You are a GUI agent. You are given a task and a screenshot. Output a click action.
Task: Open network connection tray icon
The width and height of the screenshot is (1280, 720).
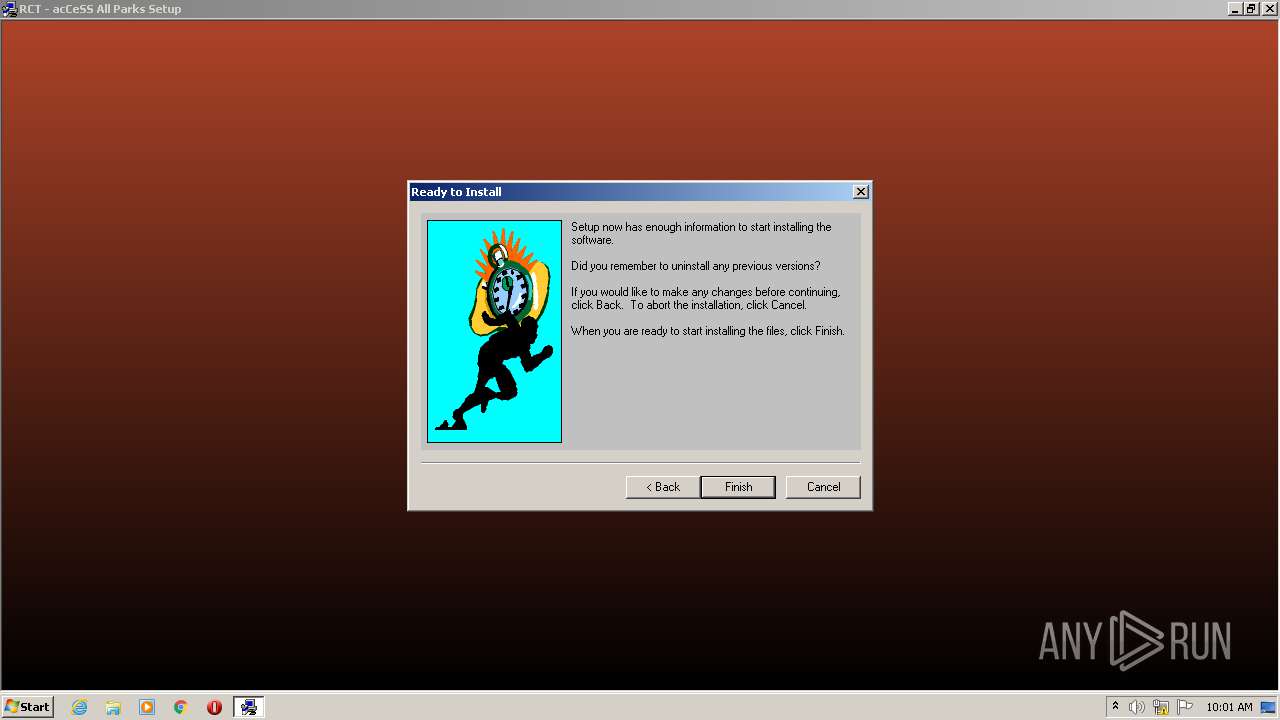tap(1161, 707)
